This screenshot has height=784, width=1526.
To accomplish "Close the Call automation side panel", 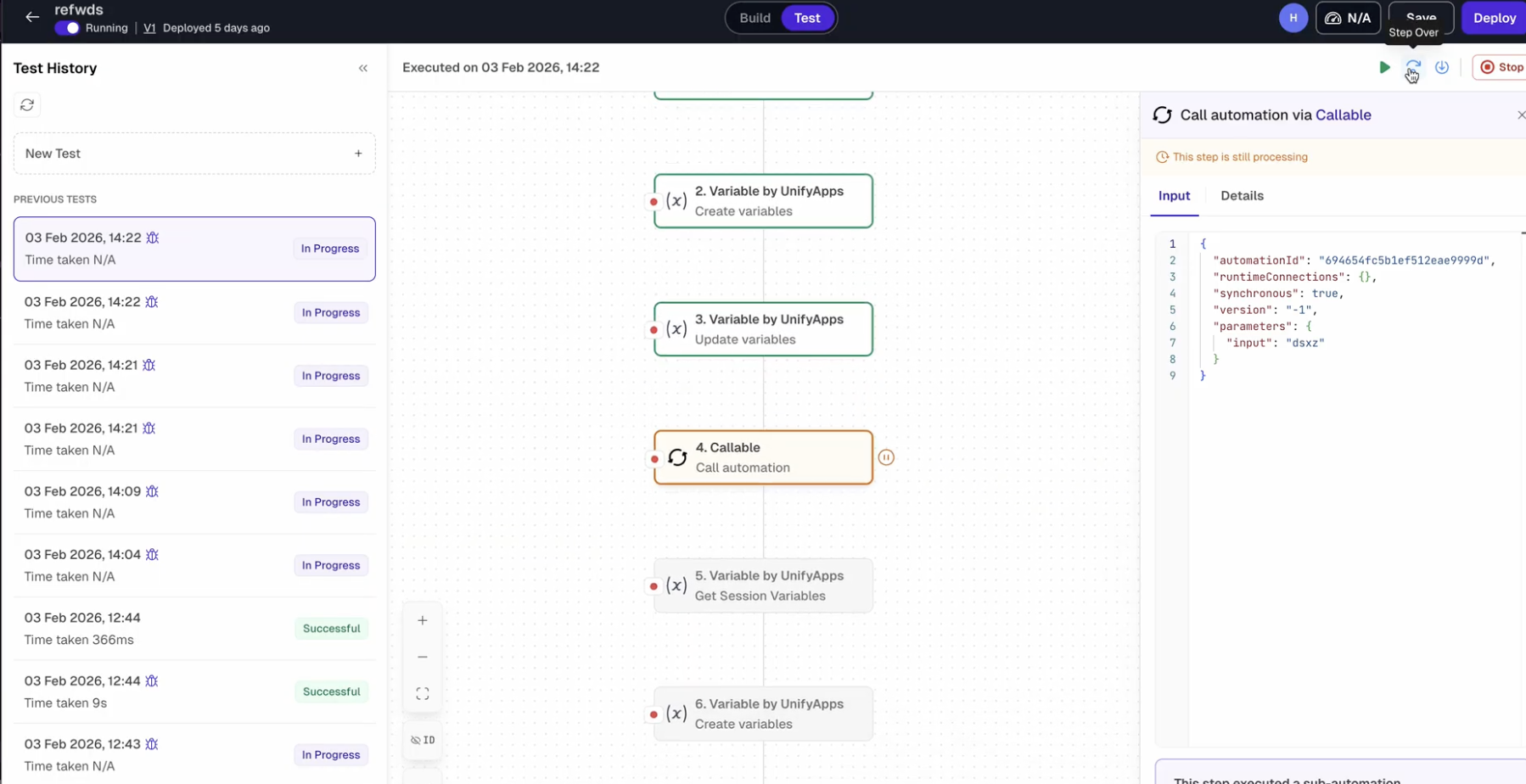I will point(1520,115).
